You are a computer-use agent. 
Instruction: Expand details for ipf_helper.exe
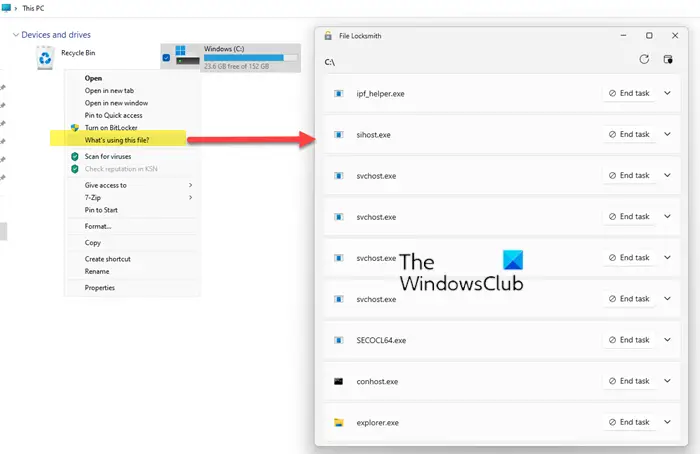click(x=667, y=93)
